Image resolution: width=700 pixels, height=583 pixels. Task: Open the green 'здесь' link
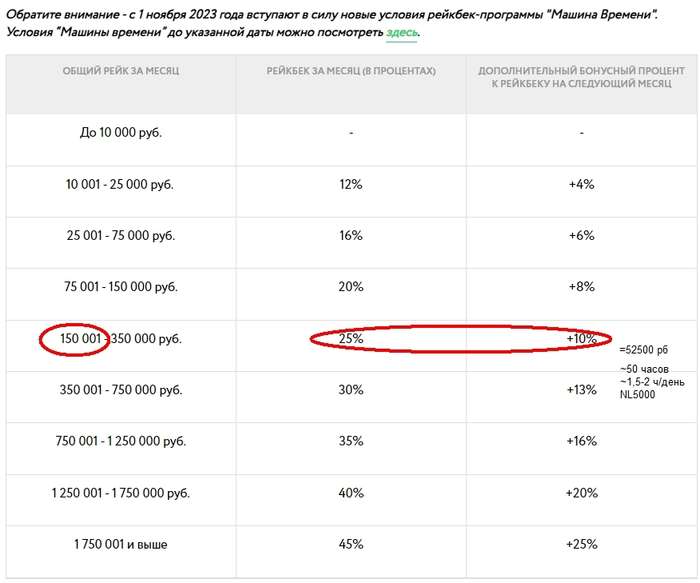(401, 33)
